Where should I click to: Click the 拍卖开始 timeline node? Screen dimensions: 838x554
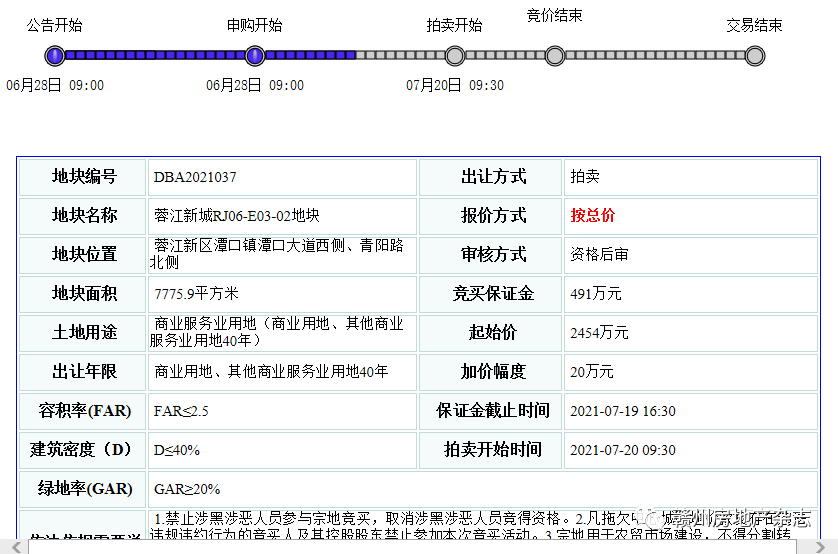click(455, 56)
